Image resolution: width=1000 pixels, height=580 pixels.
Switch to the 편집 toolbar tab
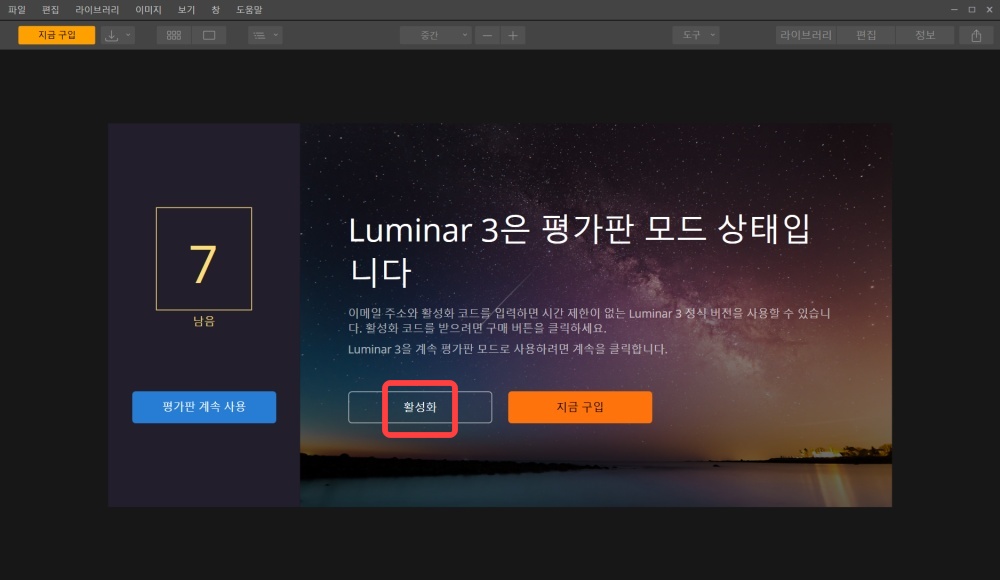(865, 36)
